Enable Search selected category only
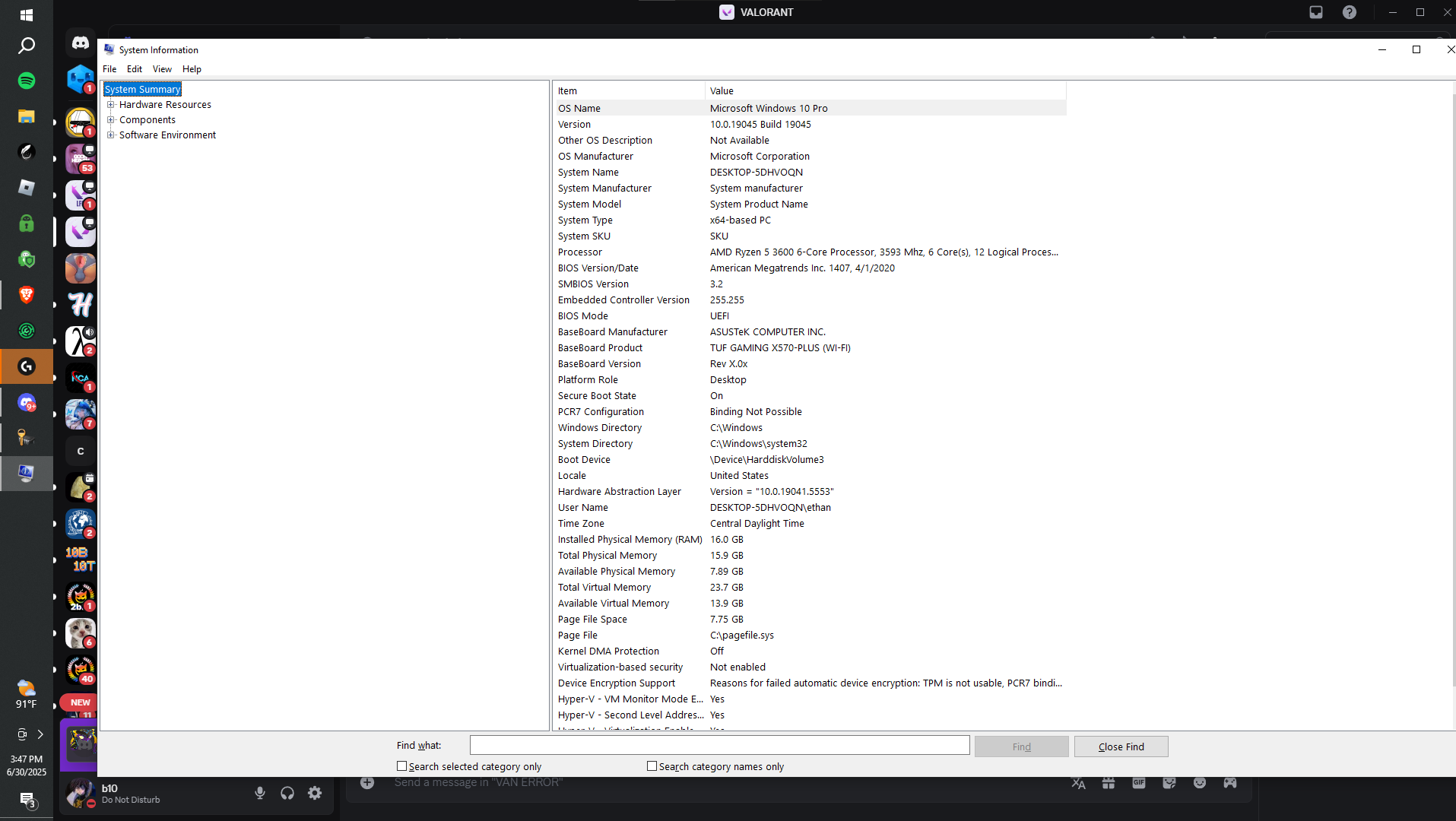This screenshot has height=821, width=1456. pos(401,766)
